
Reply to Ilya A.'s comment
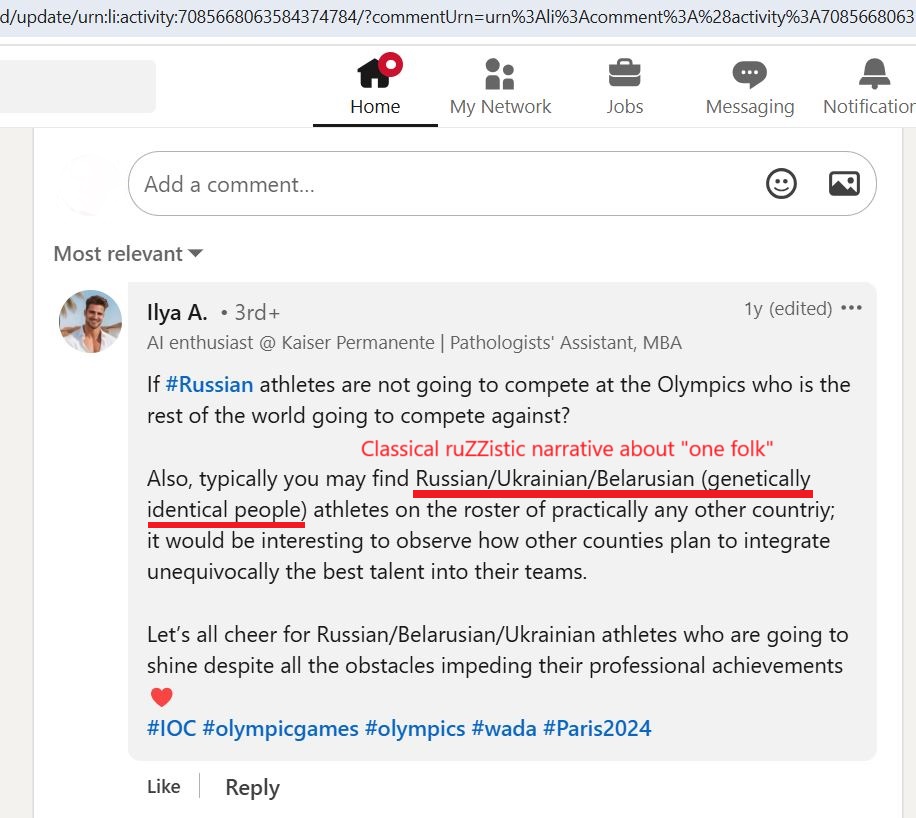point(252,787)
